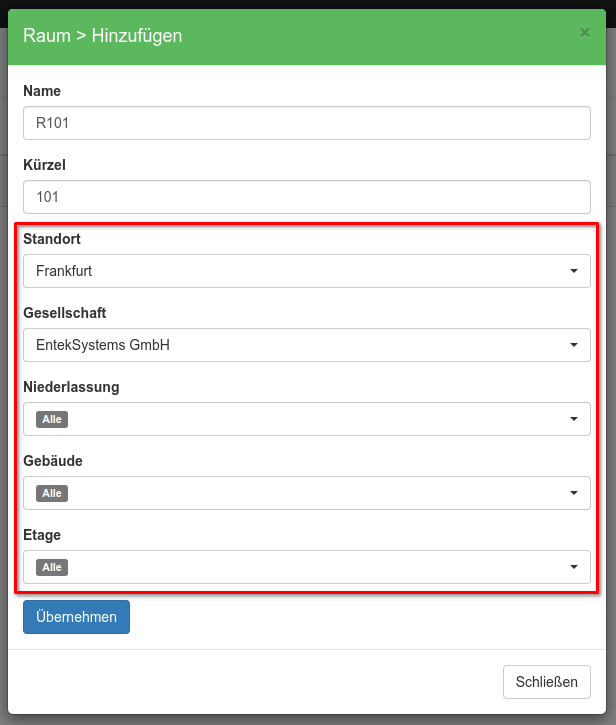Click the caret arrow in Standort field
The image size is (616, 725).
click(574, 271)
